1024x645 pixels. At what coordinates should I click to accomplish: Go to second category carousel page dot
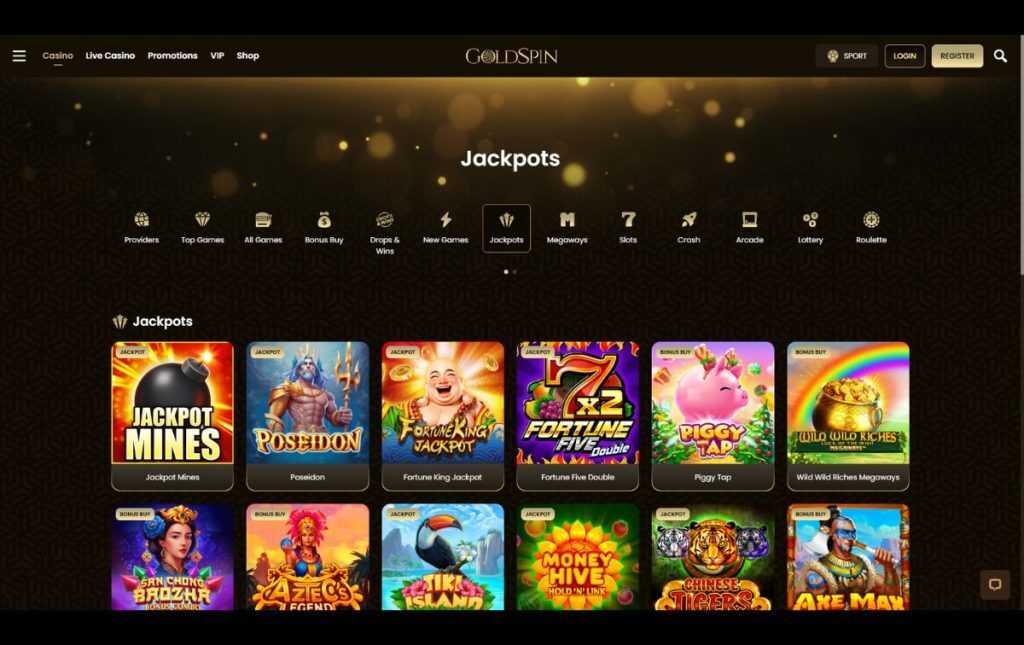[x=515, y=272]
